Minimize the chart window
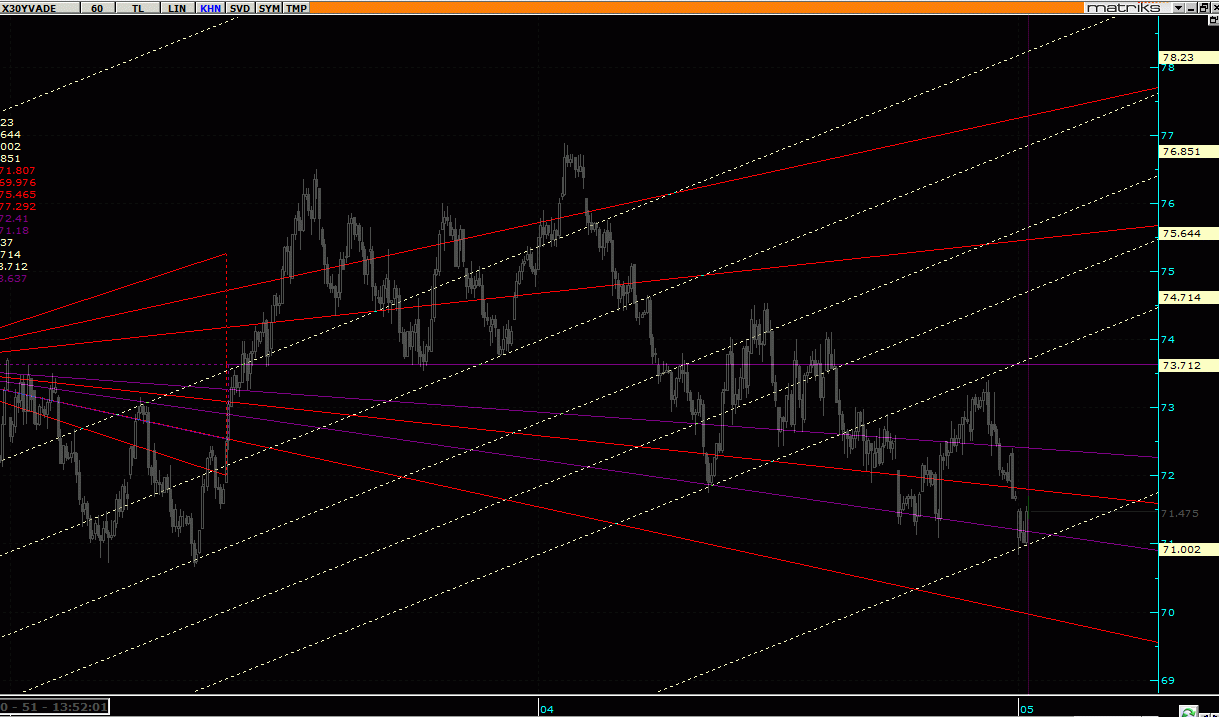 tap(1190, 8)
